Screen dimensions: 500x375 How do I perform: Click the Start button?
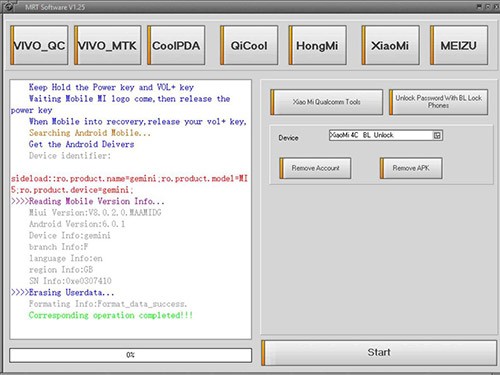click(x=379, y=353)
